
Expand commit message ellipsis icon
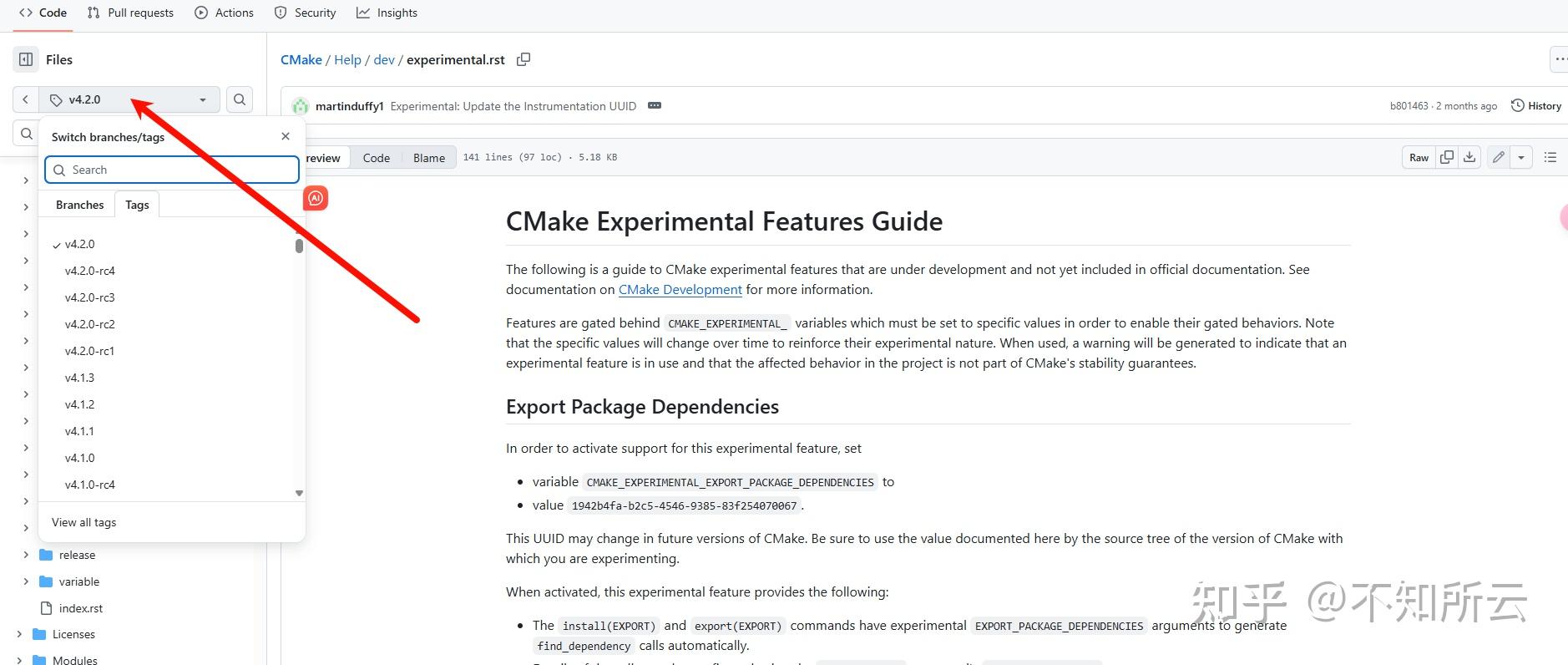[x=655, y=106]
